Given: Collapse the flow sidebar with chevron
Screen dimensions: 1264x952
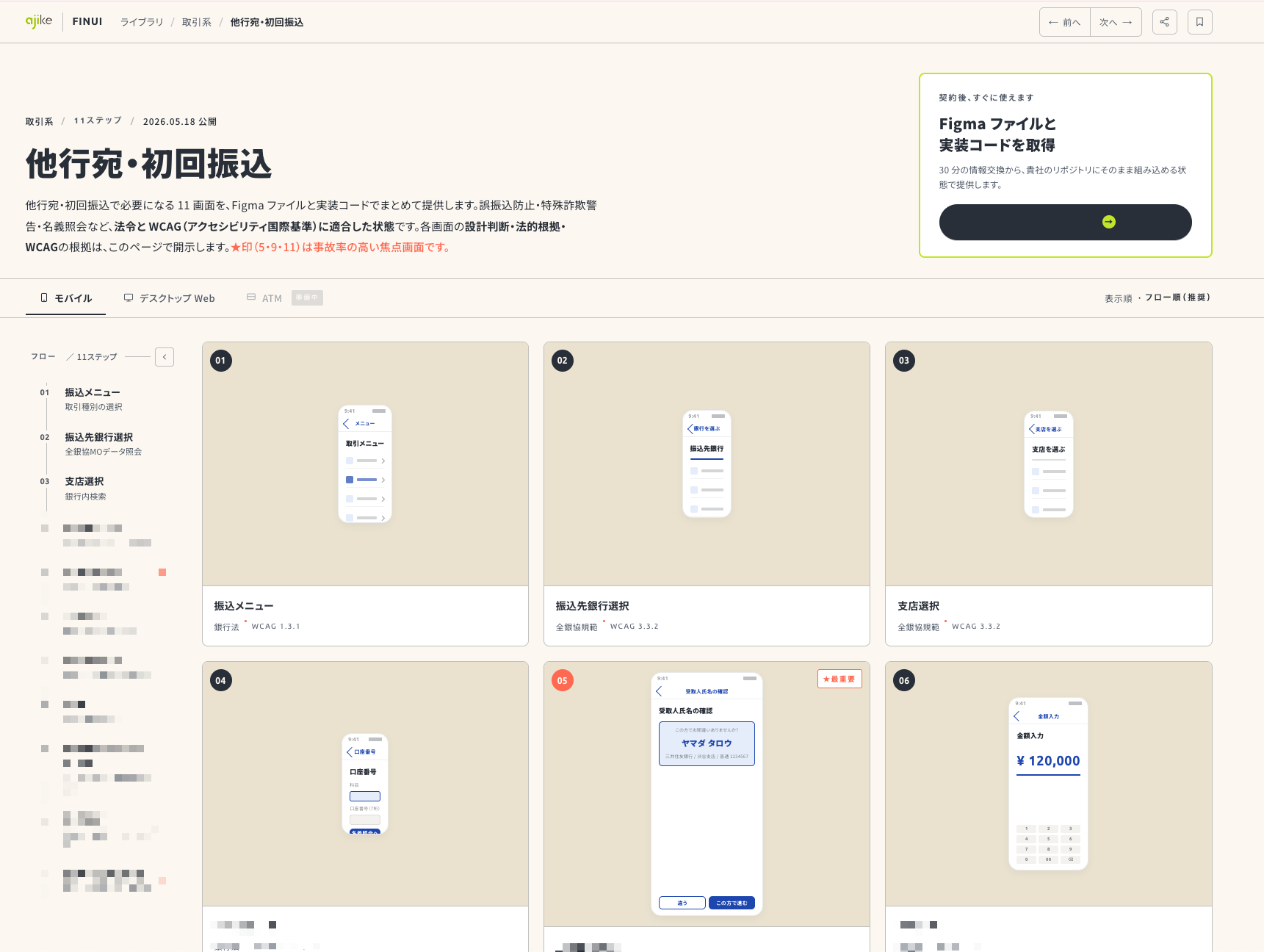Looking at the screenshot, I should [165, 357].
